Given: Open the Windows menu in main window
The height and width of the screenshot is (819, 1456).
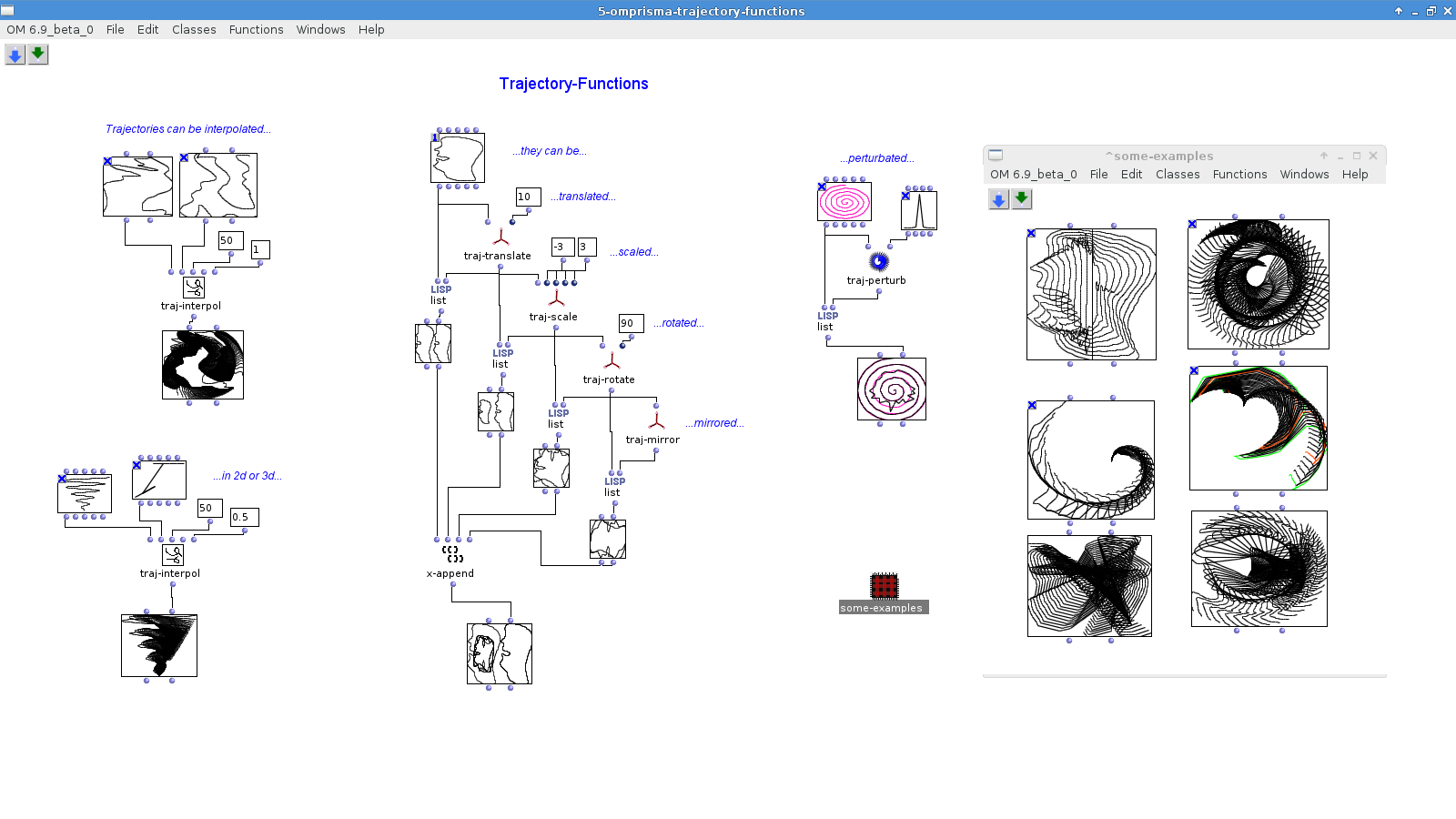Looking at the screenshot, I should pos(320,29).
